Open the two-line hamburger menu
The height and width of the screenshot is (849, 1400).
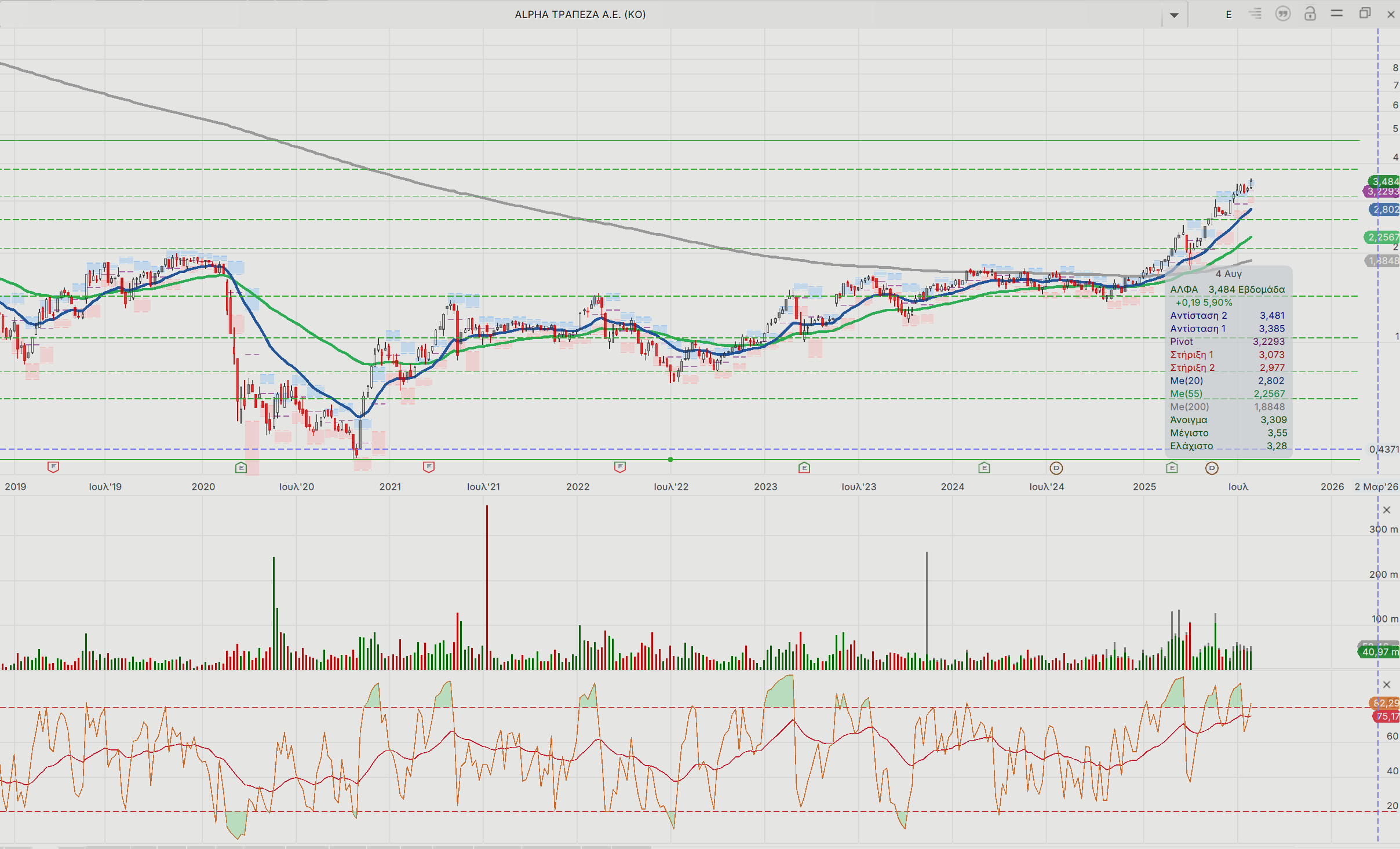(1337, 14)
